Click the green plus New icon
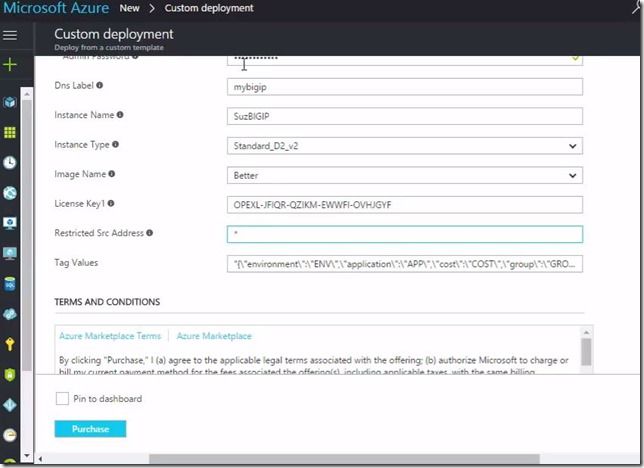 point(10,65)
